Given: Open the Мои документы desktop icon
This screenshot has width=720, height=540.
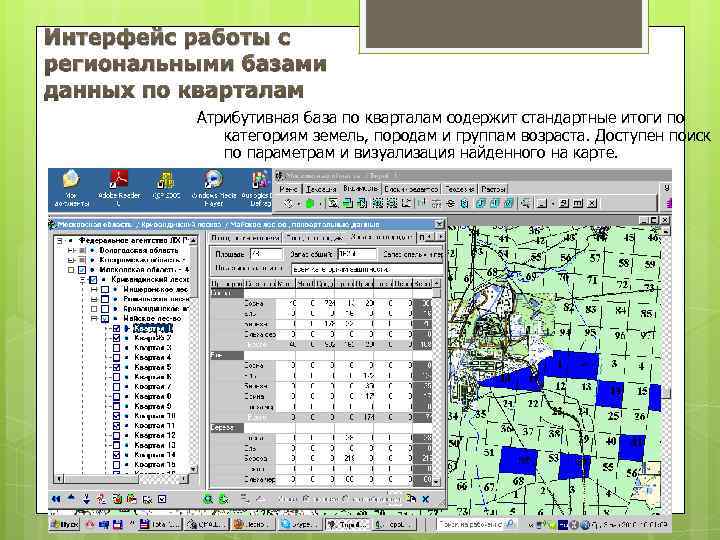Looking at the screenshot, I should (71, 187).
